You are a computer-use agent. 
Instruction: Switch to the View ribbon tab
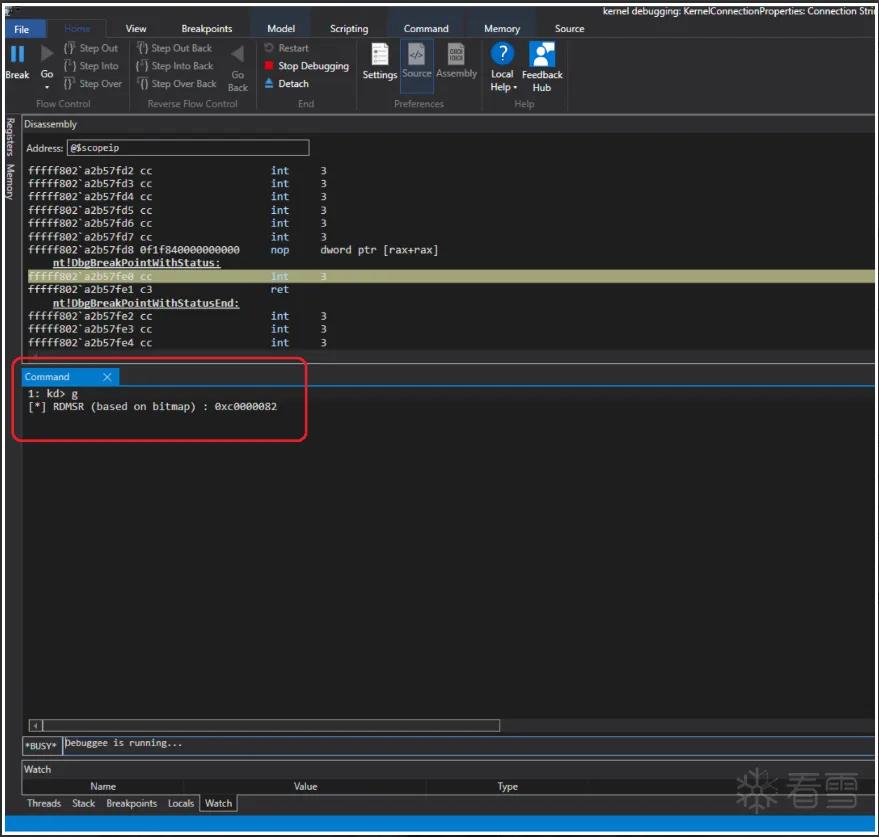point(136,29)
